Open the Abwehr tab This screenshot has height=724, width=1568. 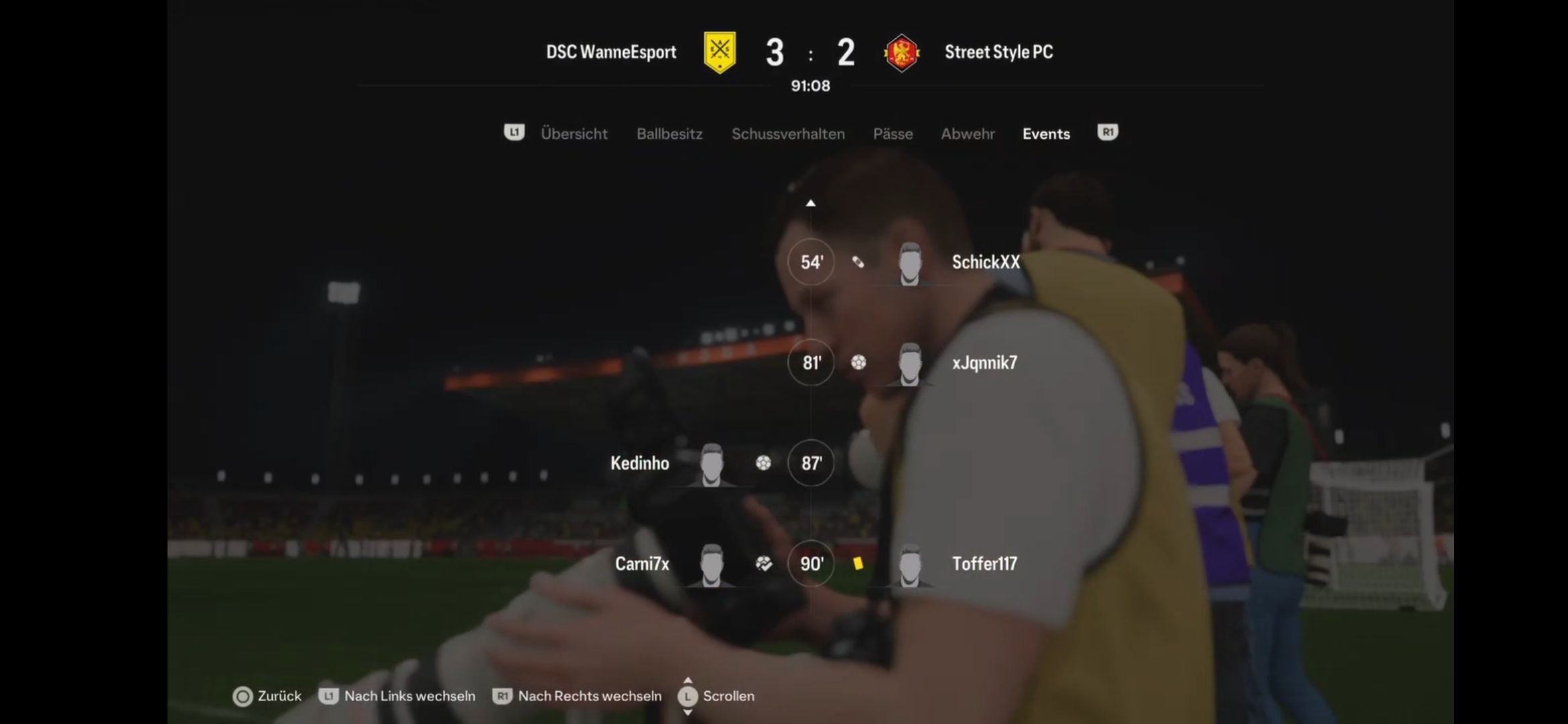click(x=968, y=134)
